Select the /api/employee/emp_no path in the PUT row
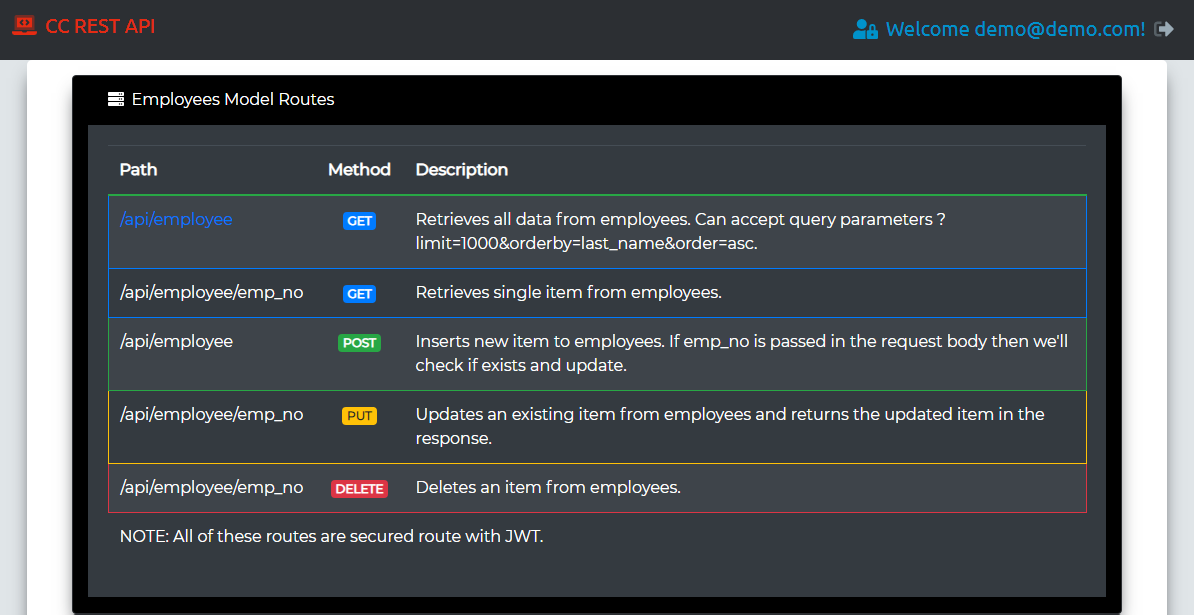The image size is (1194, 615). [211, 414]
